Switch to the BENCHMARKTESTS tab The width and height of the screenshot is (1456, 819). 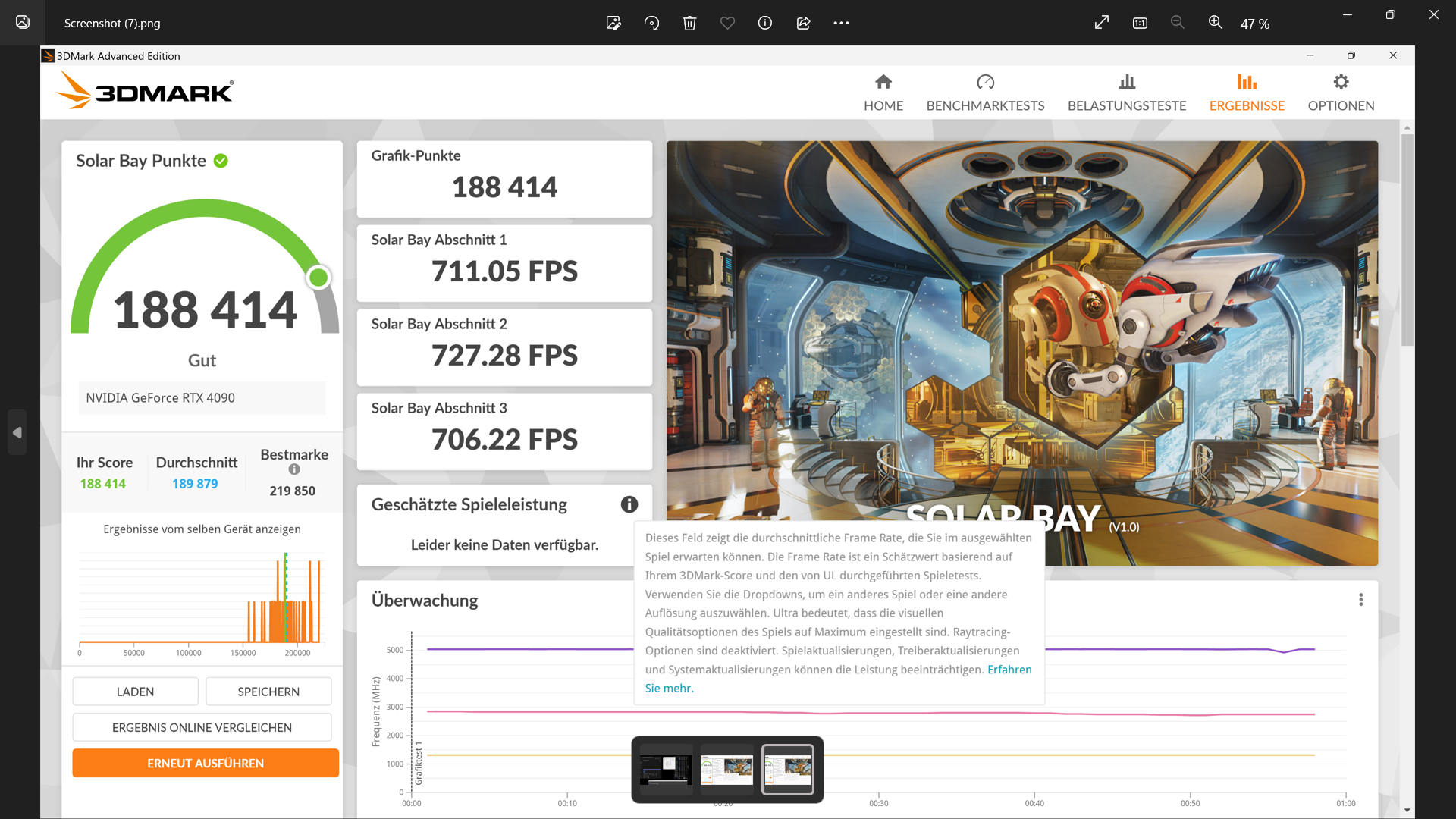[x=985, y=93]
